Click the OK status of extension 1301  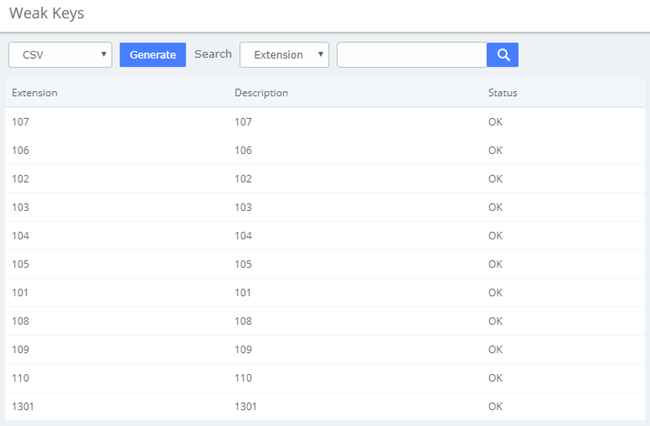(x=495, y=407)
